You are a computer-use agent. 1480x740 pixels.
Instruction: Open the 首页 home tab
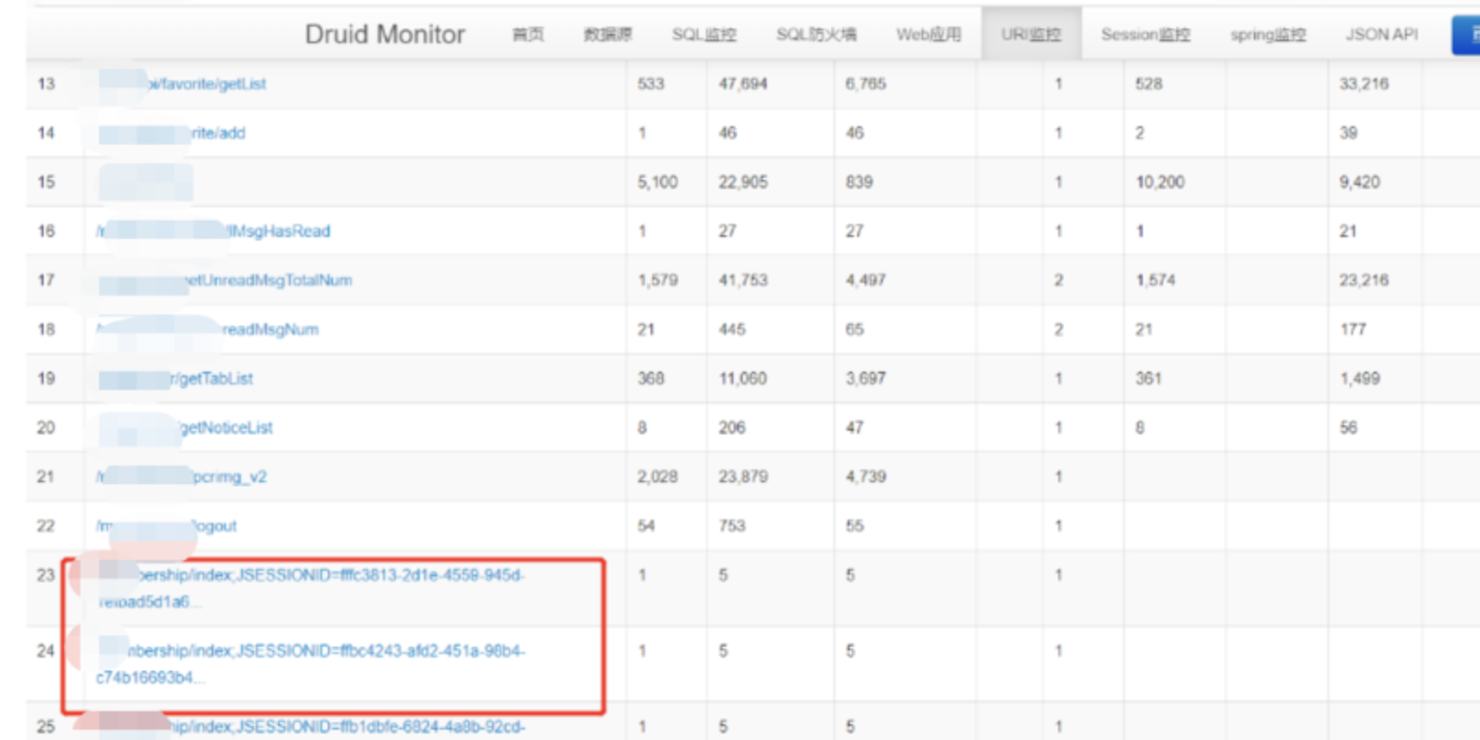[x=528, y=35]
